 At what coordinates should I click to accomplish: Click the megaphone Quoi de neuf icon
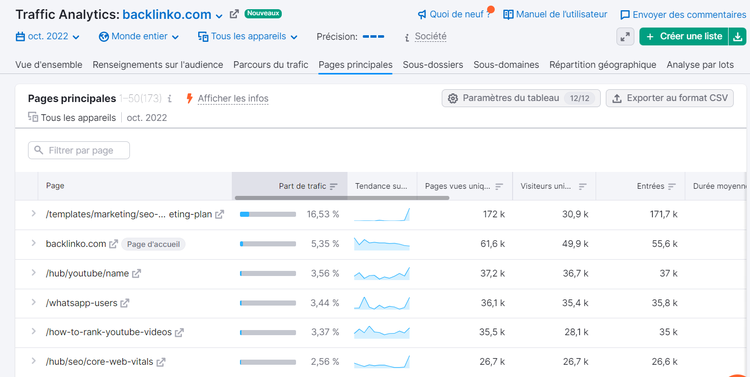(422, 15)
